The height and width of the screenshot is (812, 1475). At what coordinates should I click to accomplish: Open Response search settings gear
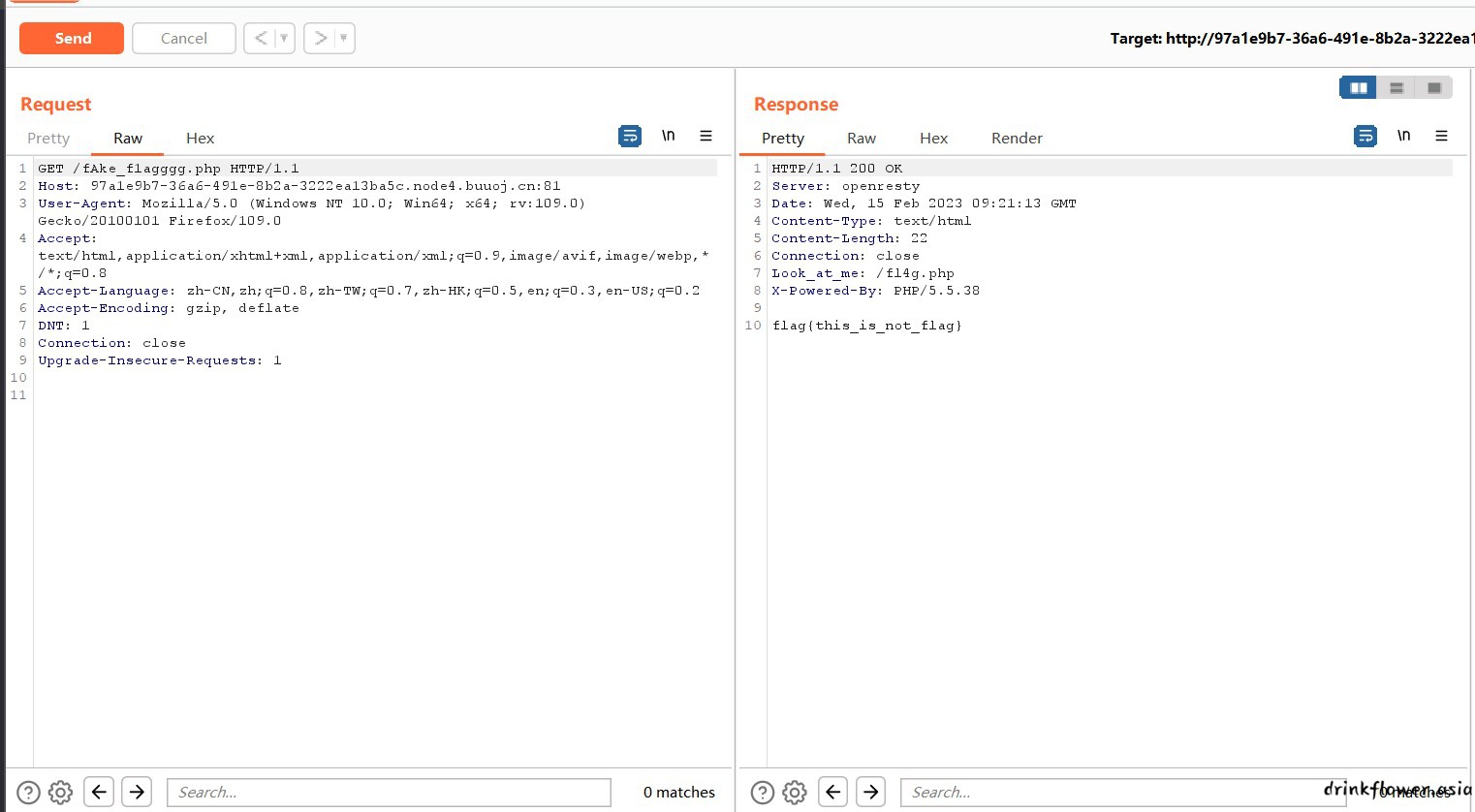tap(795, 793)
